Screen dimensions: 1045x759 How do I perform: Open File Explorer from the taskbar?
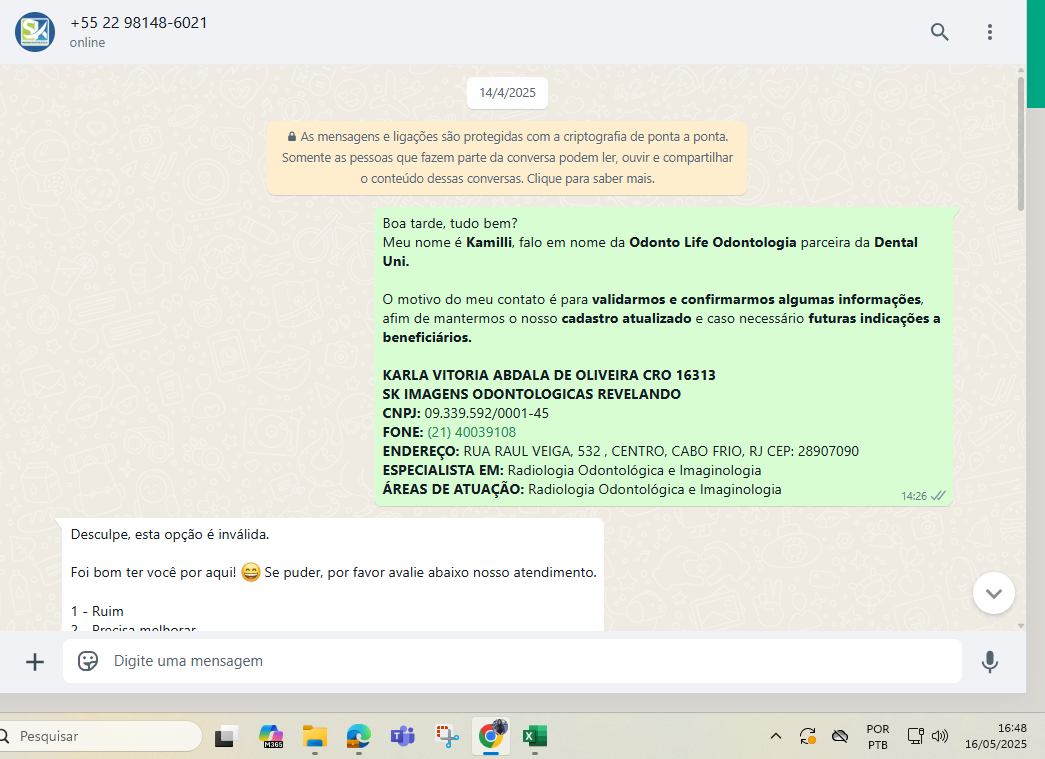pos(315,736)
